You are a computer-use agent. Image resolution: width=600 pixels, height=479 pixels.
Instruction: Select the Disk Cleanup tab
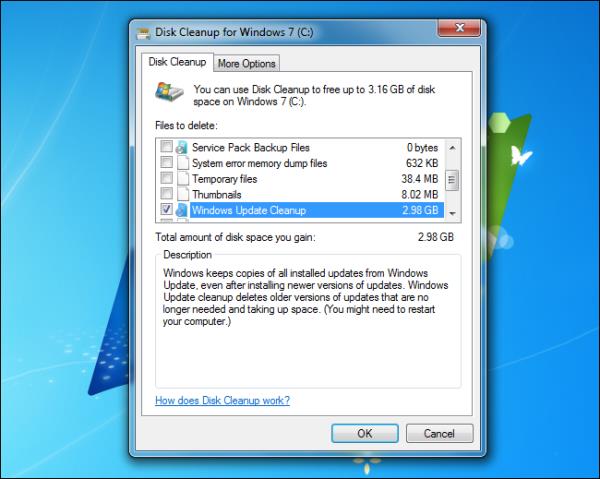[178, 63]
